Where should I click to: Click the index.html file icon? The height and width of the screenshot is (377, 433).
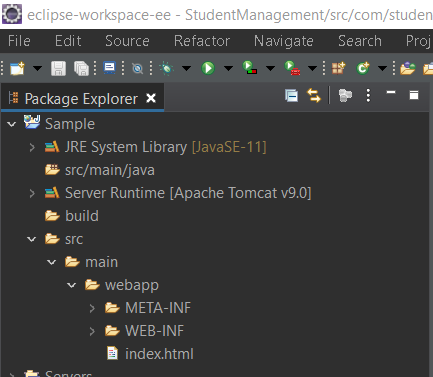(x=112, y=353)
